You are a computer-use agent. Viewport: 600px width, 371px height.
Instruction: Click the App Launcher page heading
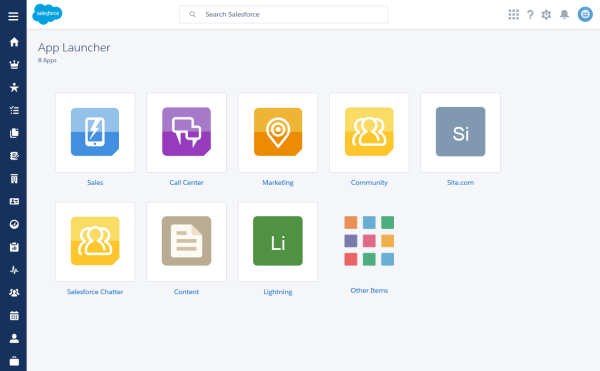click(x=74, y=47)
